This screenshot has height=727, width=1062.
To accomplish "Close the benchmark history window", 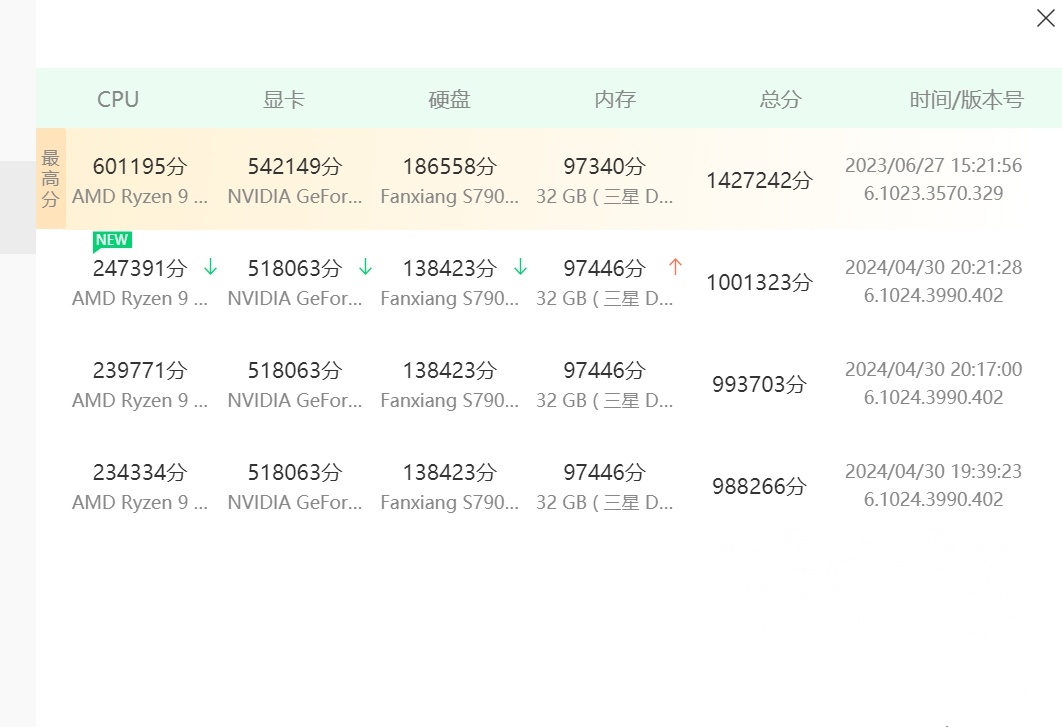I will click(1044, 18).
